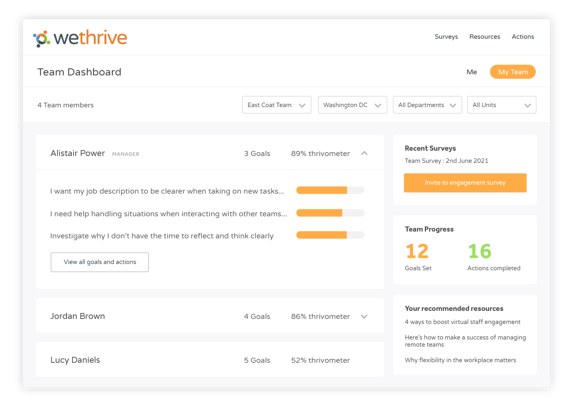This screenshot has height=418, width=573.
Task: Select the My Team toggle
Action: click(x=513, y=72)
